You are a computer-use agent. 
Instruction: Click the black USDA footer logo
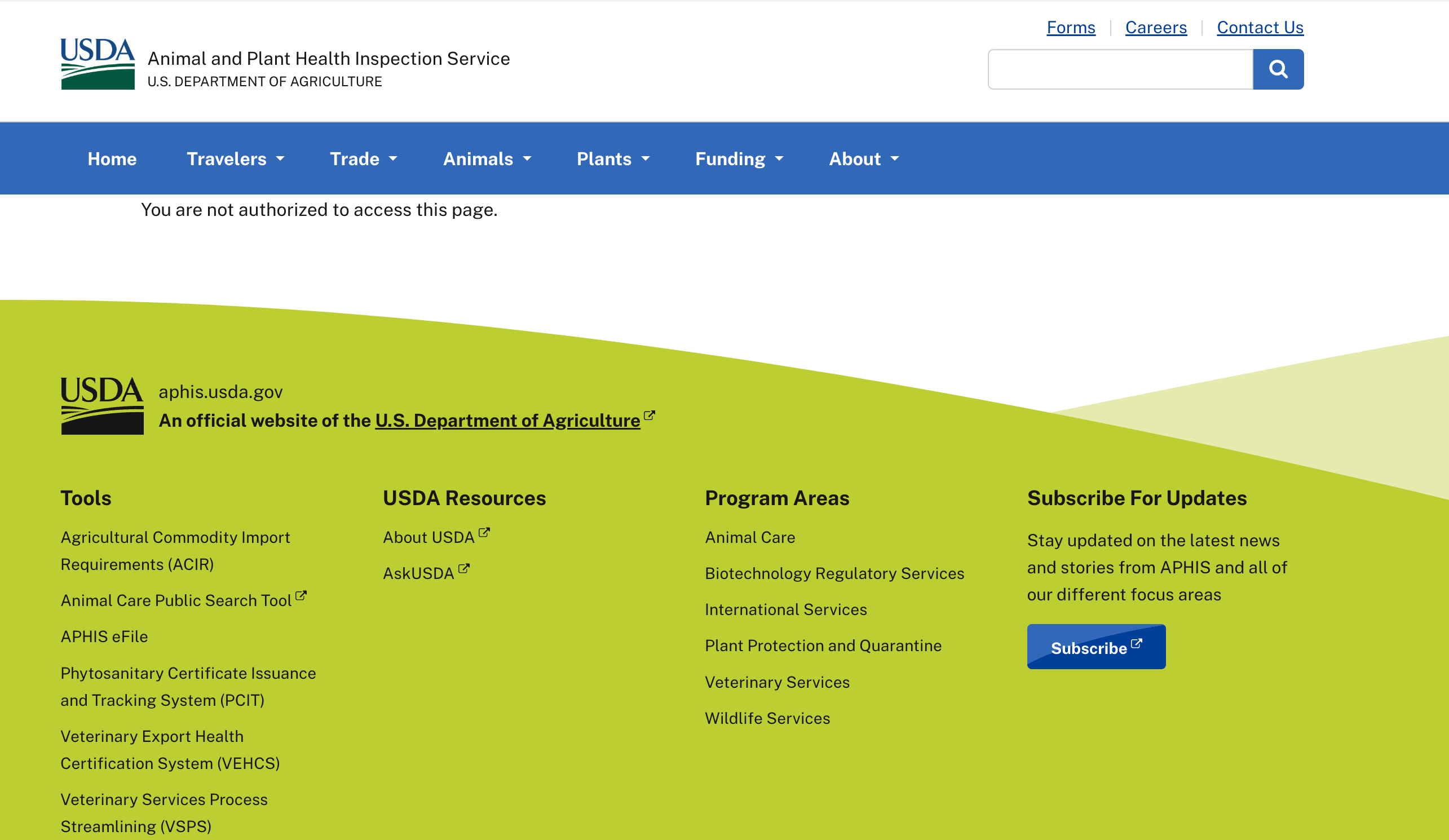click(x=102, y=405)
